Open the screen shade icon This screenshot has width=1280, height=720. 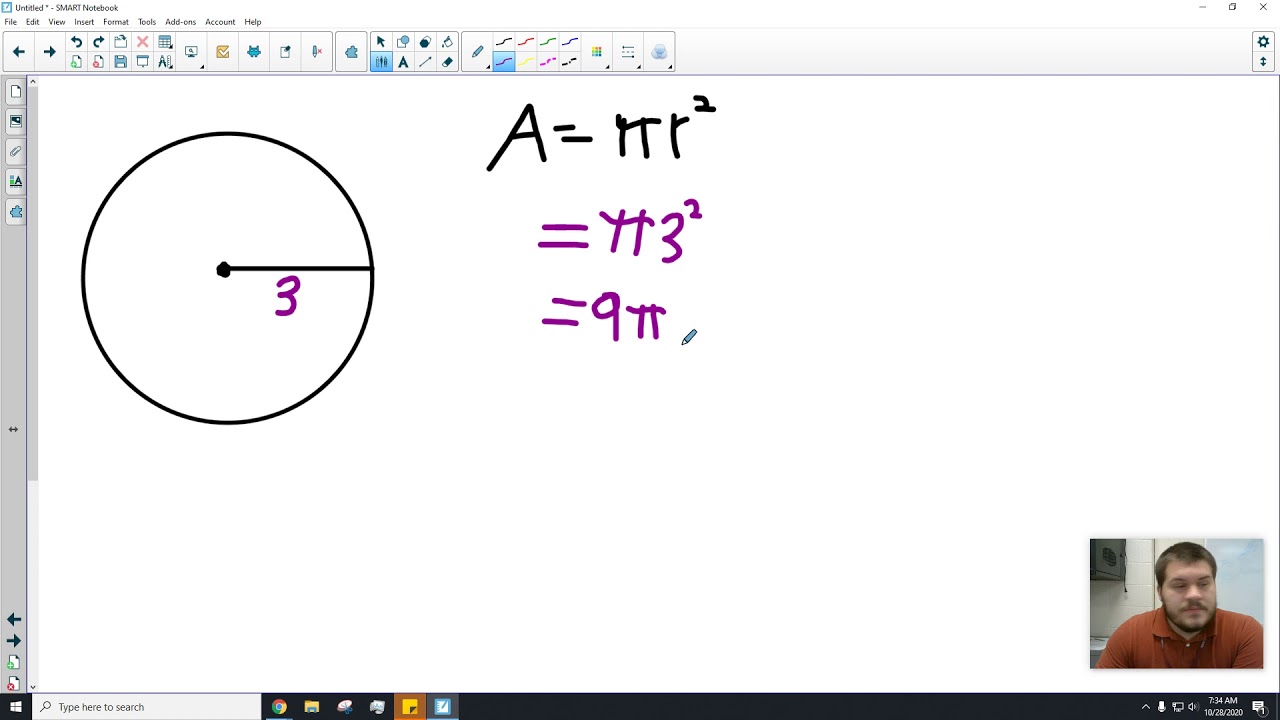click(142, 62)
